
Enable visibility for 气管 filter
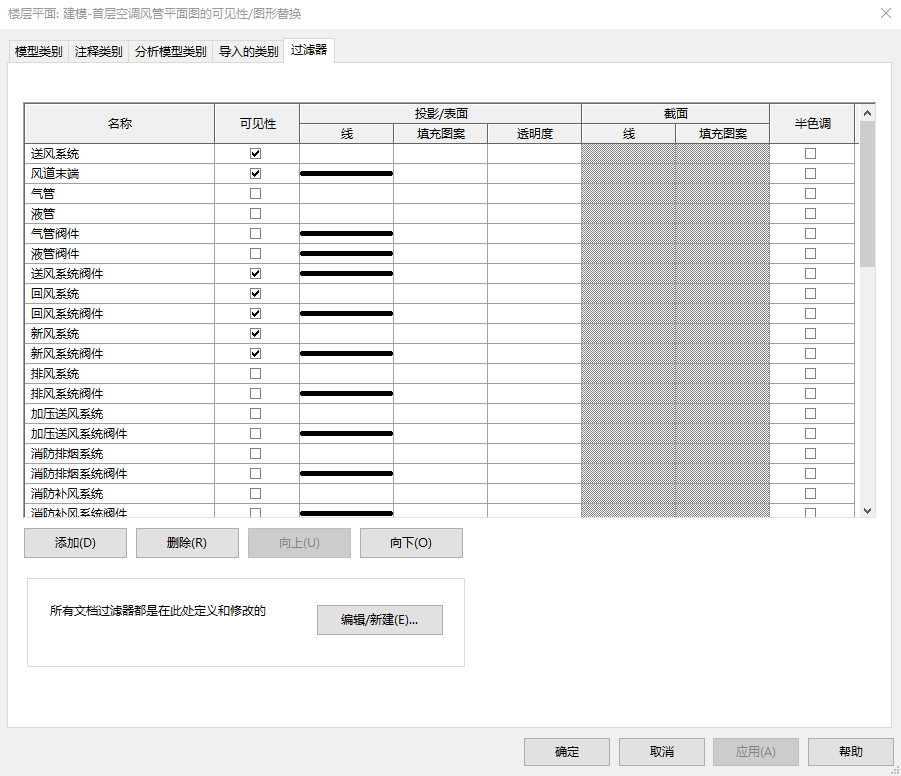coord(256,194)
